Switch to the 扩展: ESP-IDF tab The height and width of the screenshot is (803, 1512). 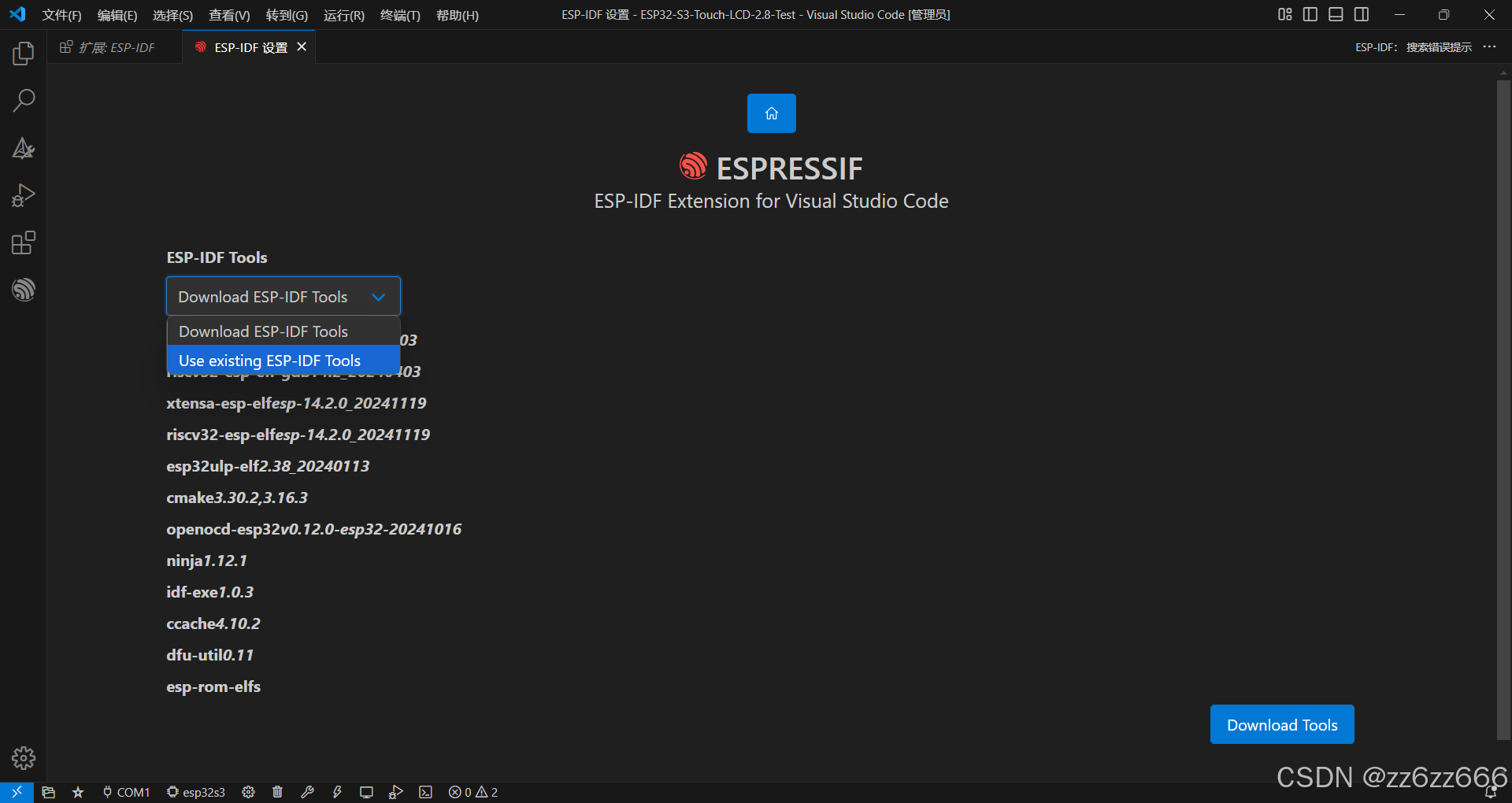115,47
